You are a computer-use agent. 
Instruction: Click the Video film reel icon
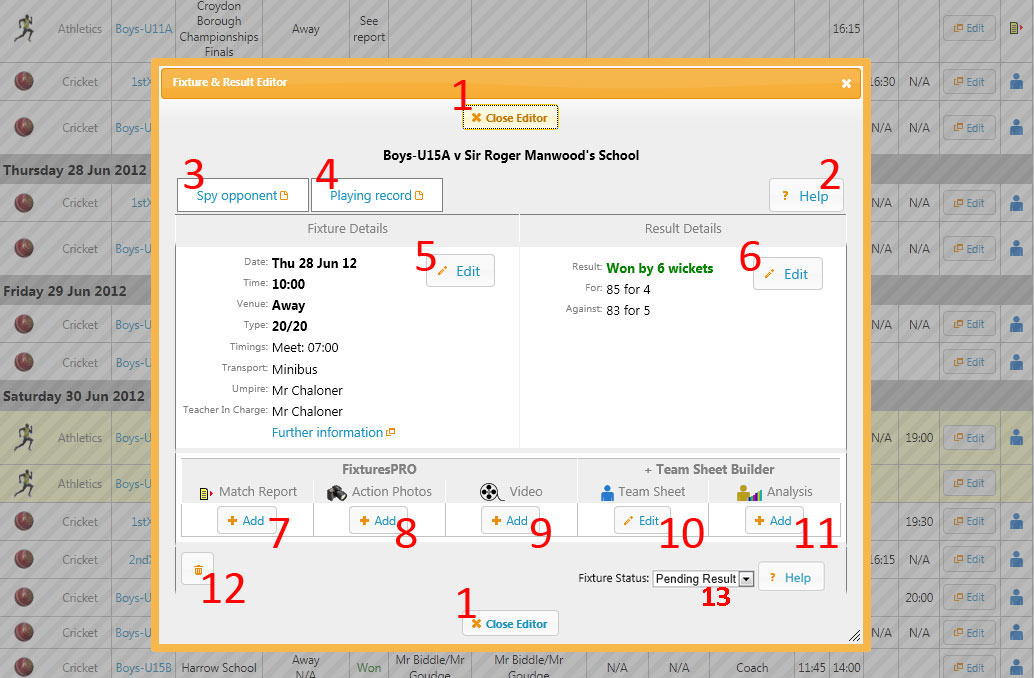tap(490, 492)
